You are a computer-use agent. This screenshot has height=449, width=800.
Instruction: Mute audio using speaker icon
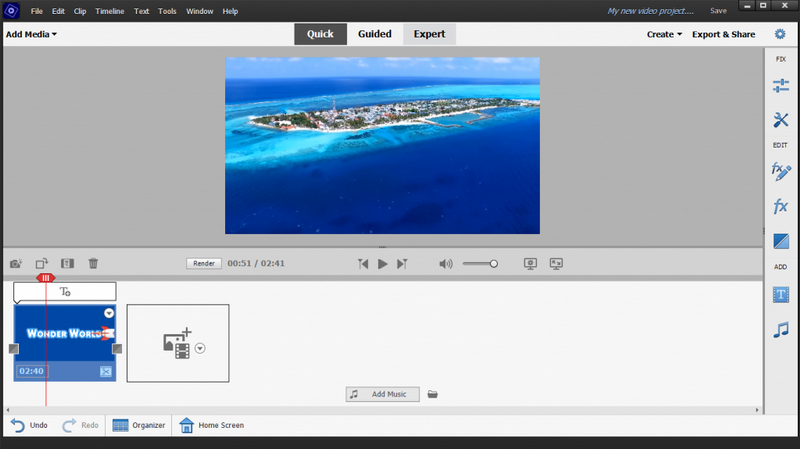[445, 264]
